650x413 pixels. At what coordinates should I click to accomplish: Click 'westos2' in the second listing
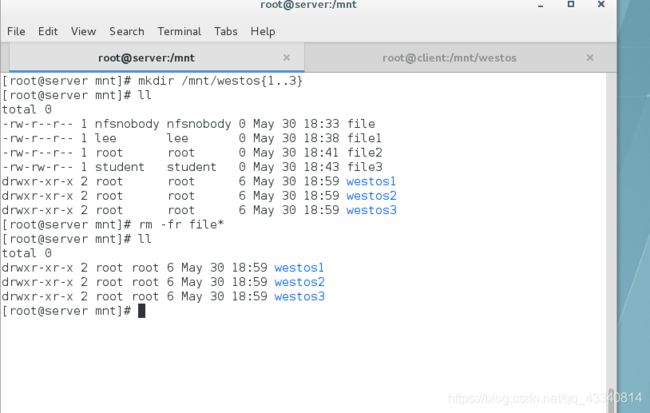299,282
